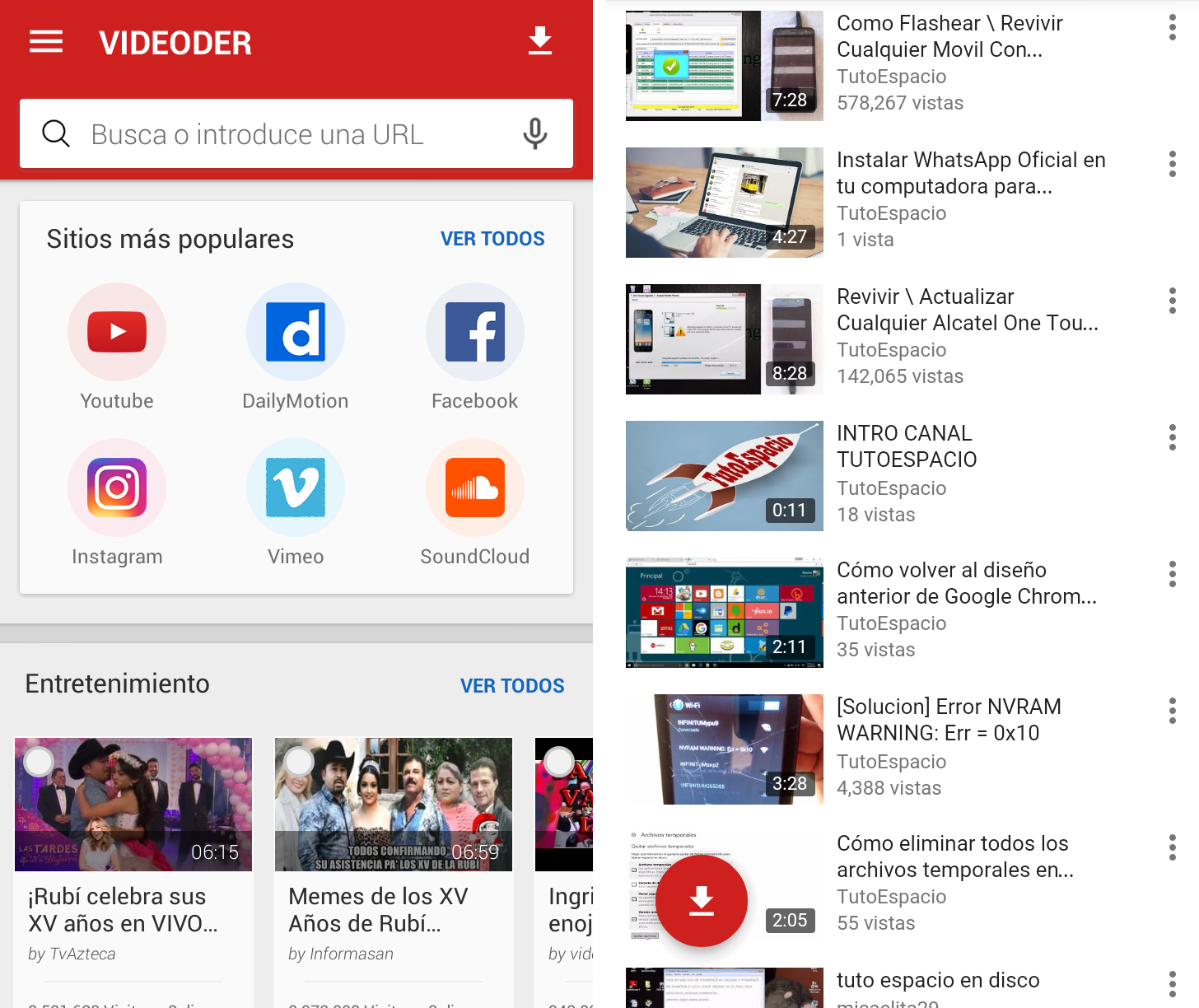Click the 'Sitios más populares' heading
The image size is (1199, 1008).
click(x=170, y=239)
